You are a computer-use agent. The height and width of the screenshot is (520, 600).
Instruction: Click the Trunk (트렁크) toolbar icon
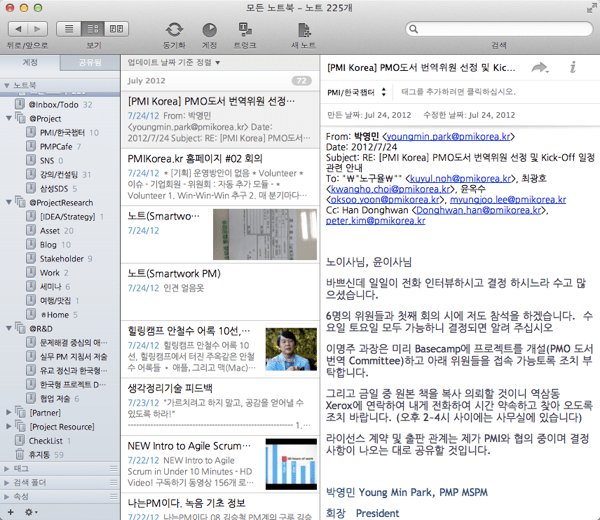pos(244,30)
